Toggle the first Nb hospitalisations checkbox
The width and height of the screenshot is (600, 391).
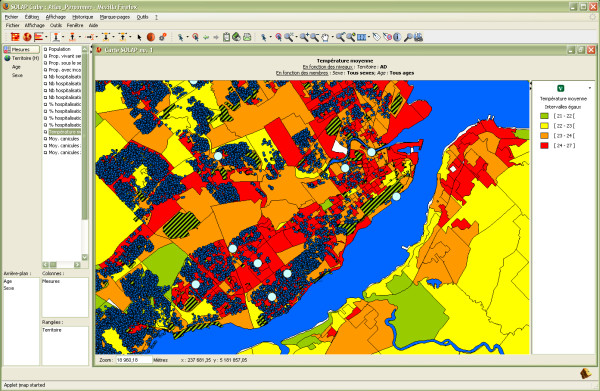[x=46, y=77]
